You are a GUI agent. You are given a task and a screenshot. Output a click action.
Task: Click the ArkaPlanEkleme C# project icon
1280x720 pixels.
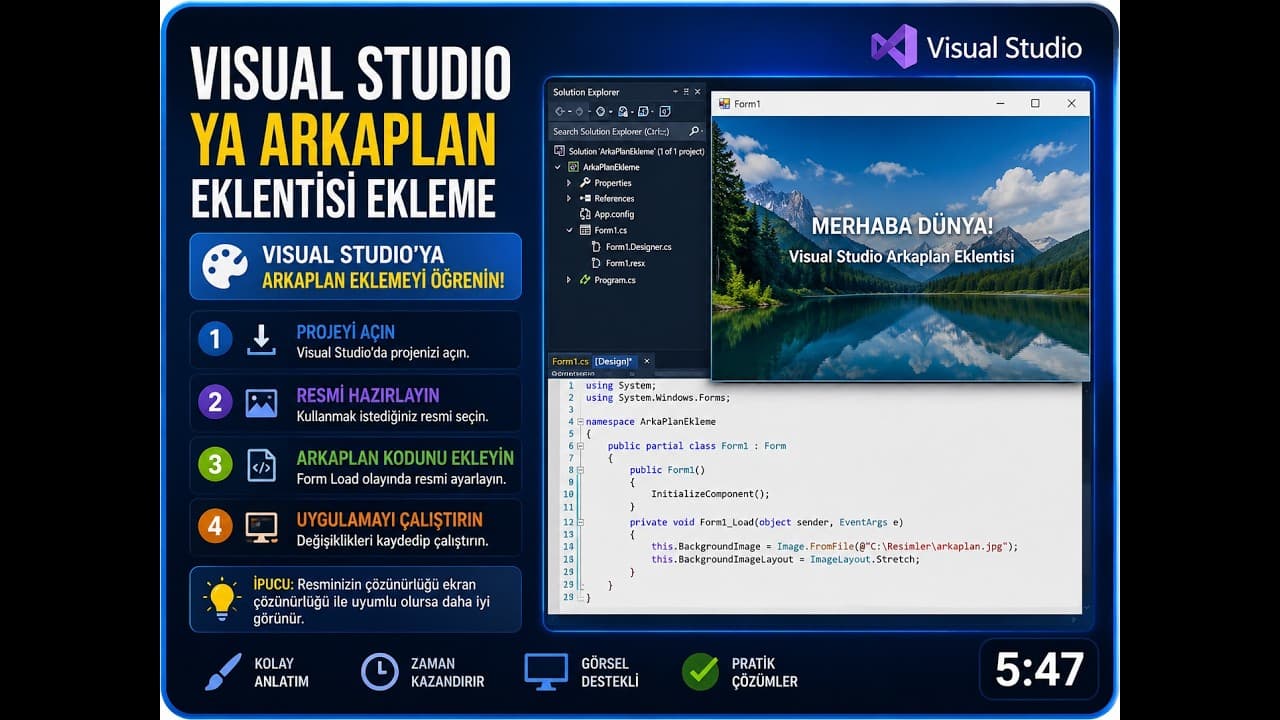573,167
